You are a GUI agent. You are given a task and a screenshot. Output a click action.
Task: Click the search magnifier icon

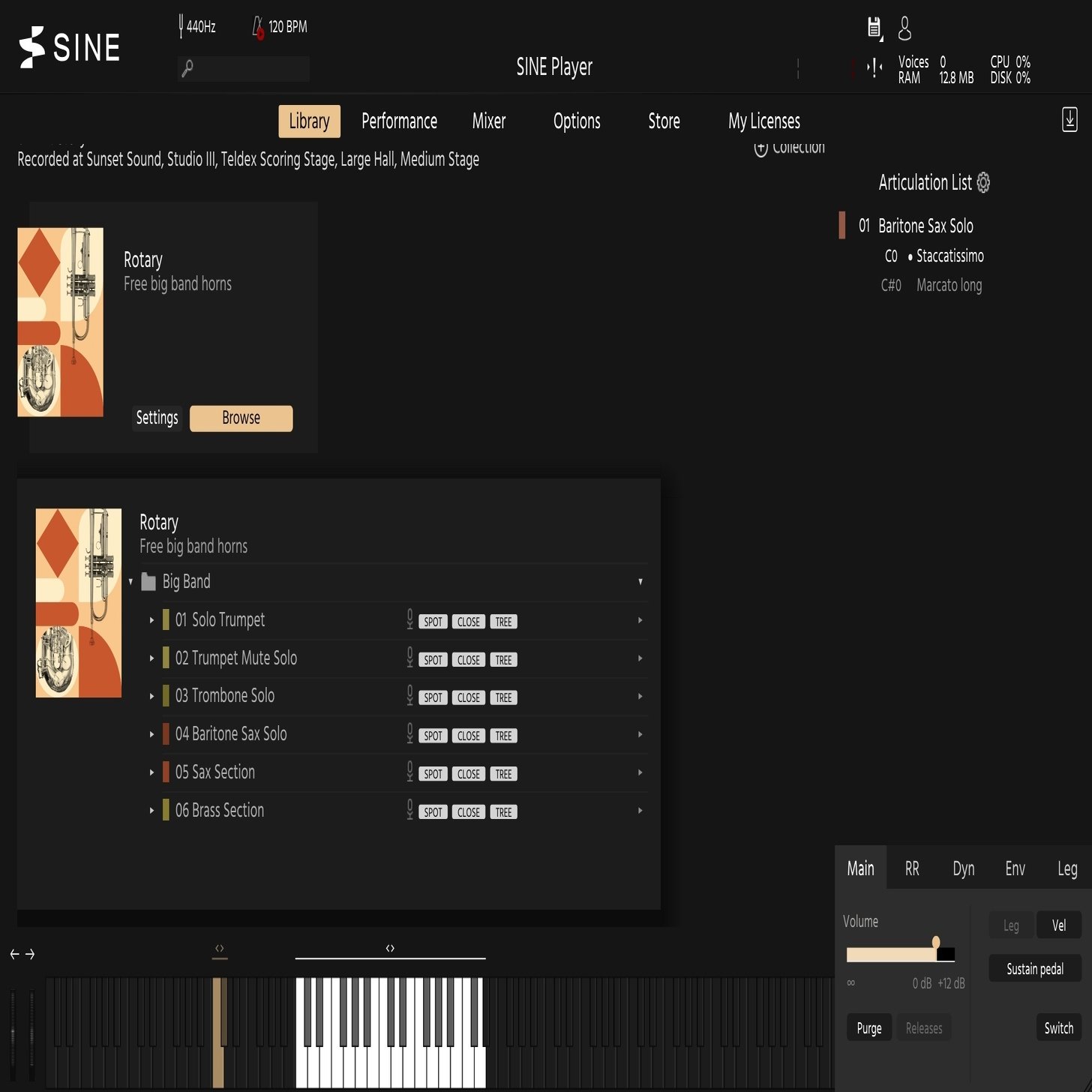pyautogui.click(x=187, y=68)
